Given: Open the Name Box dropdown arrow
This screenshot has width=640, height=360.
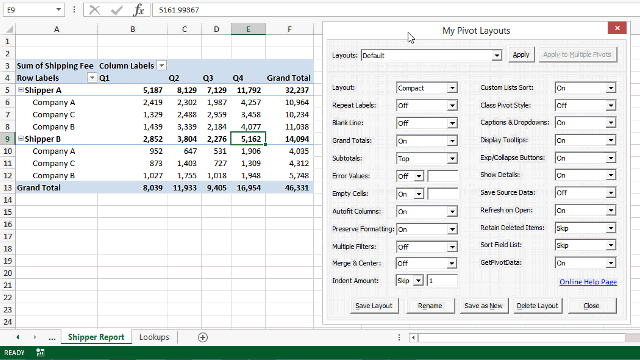Looking at the screenshot, I should [x=58, y=10].
